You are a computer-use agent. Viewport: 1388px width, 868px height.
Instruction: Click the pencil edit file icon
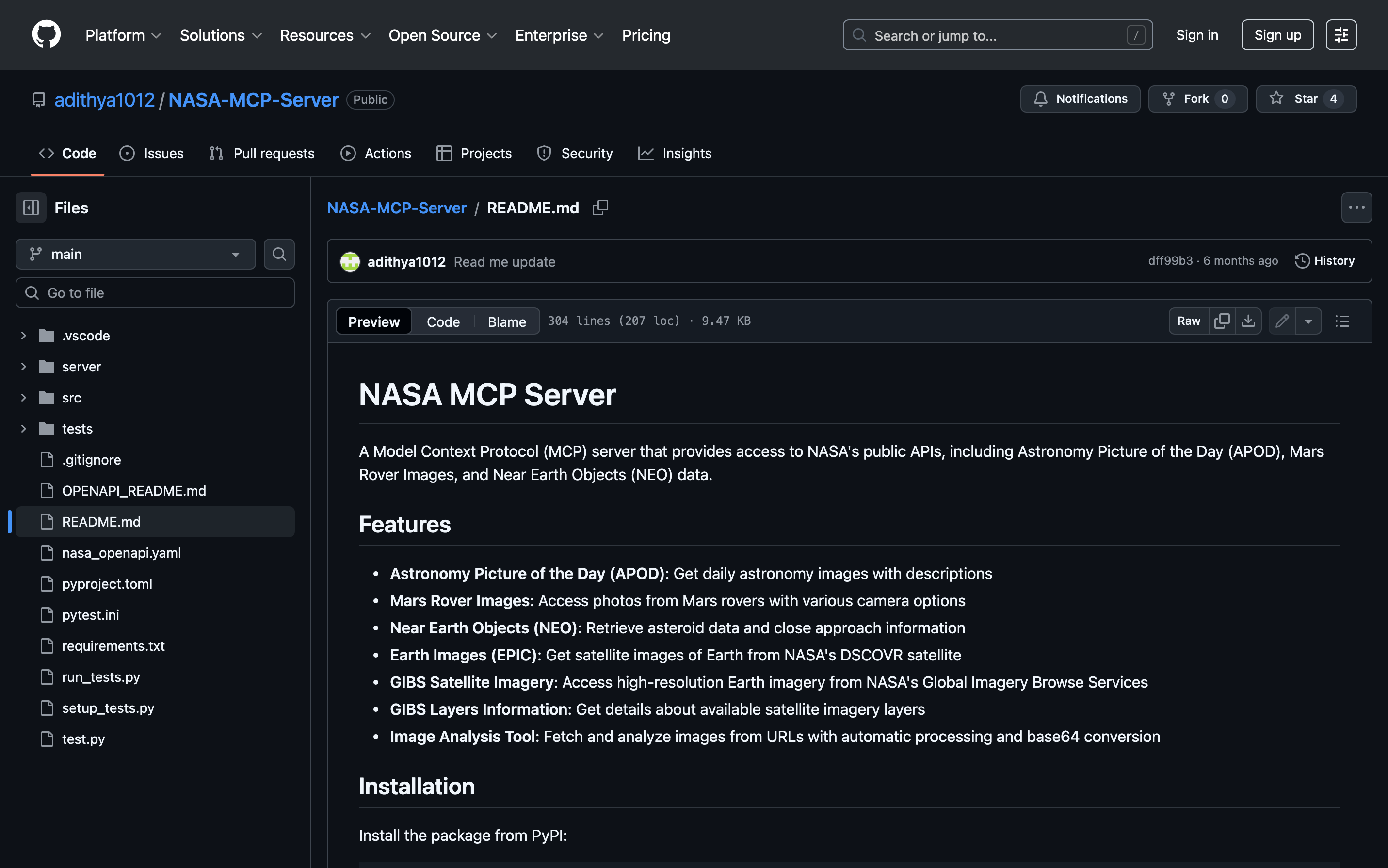pyautogui.click(x=1282, y=321)
